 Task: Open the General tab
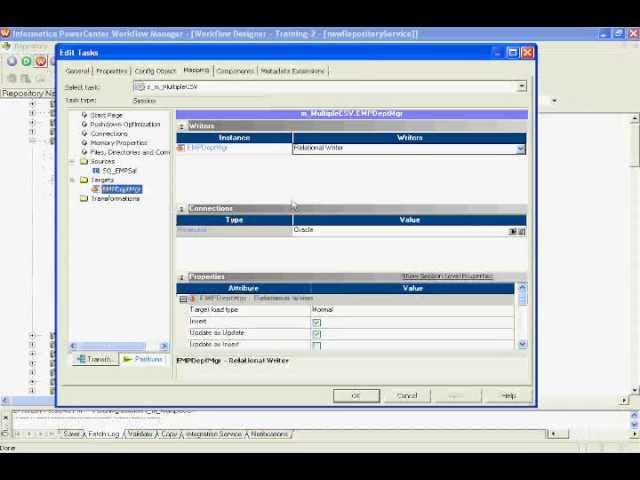(x=77, y=71)
